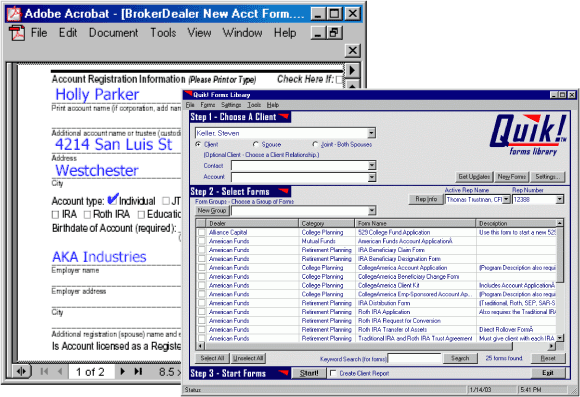Click the Settings... button near Quik! logo

click(547, 177)
